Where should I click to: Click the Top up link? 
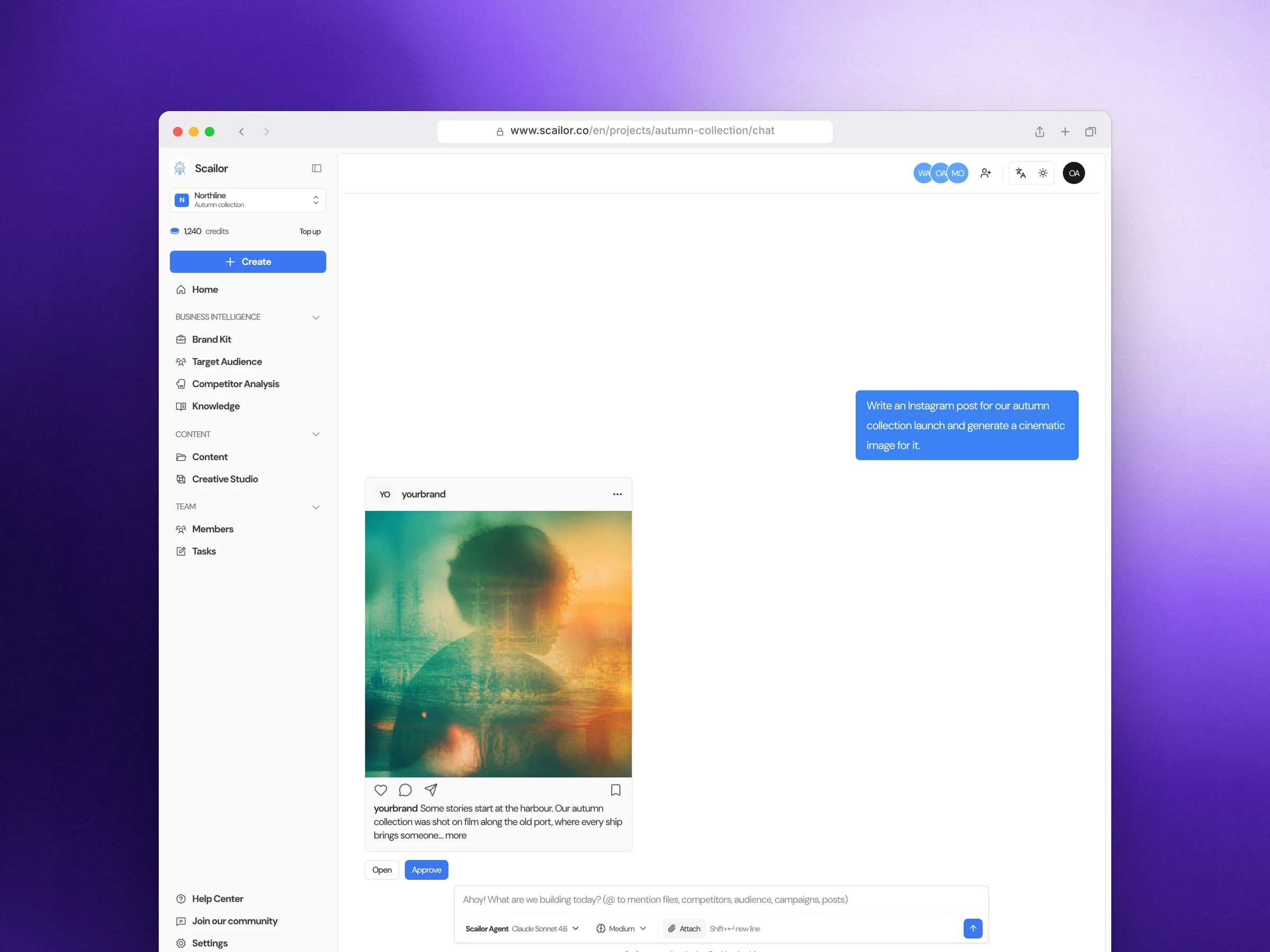(310, 231)
